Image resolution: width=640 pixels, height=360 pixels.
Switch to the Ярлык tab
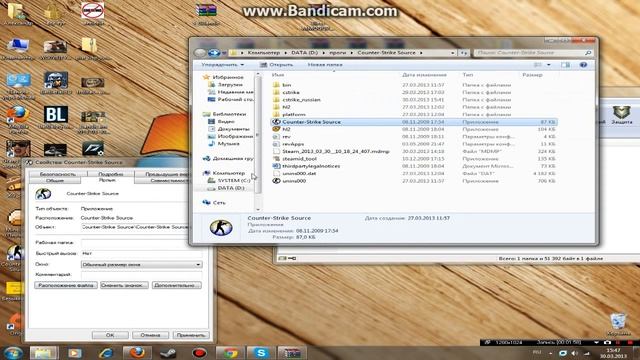pyautogui.click(x=107, y=180)
